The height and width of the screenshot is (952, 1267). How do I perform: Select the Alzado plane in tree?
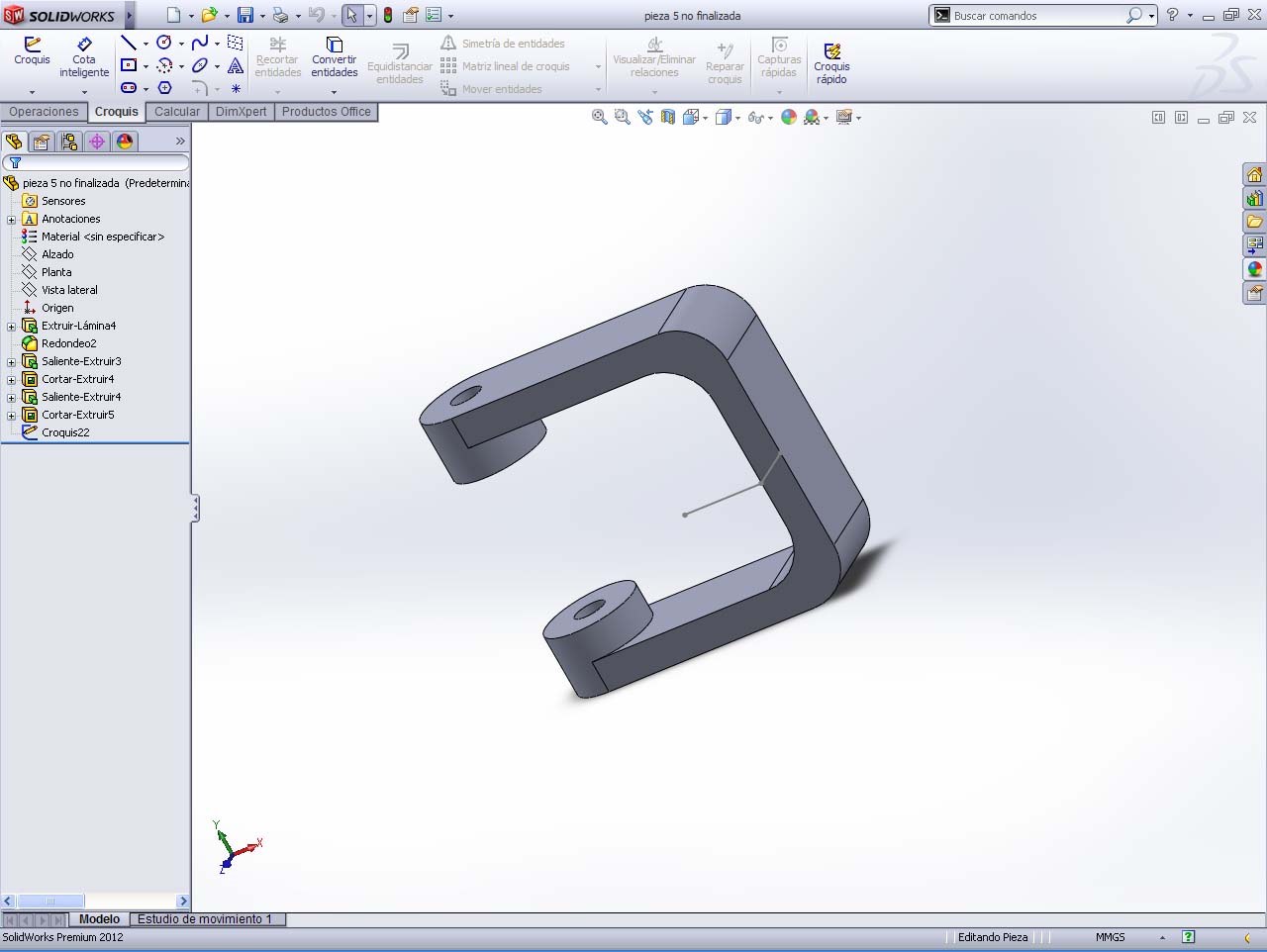pos(57,254)
